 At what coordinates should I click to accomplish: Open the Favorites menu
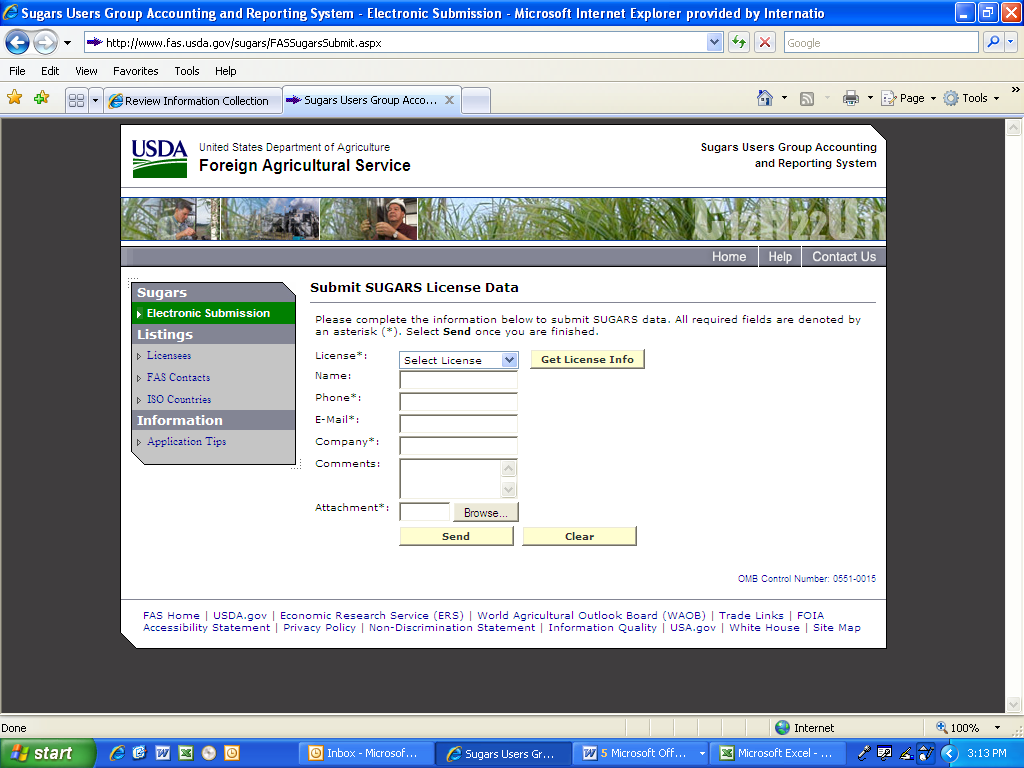click(x=135, y=71)
